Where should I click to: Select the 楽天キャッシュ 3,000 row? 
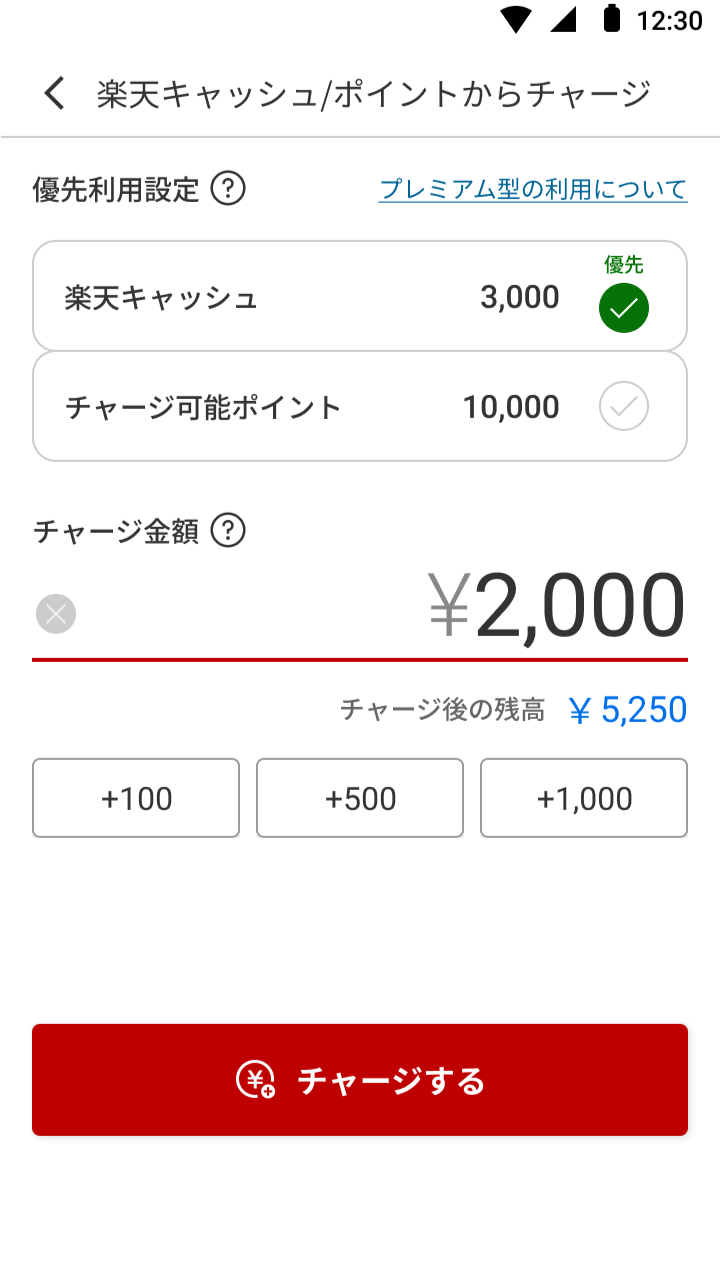300,297
